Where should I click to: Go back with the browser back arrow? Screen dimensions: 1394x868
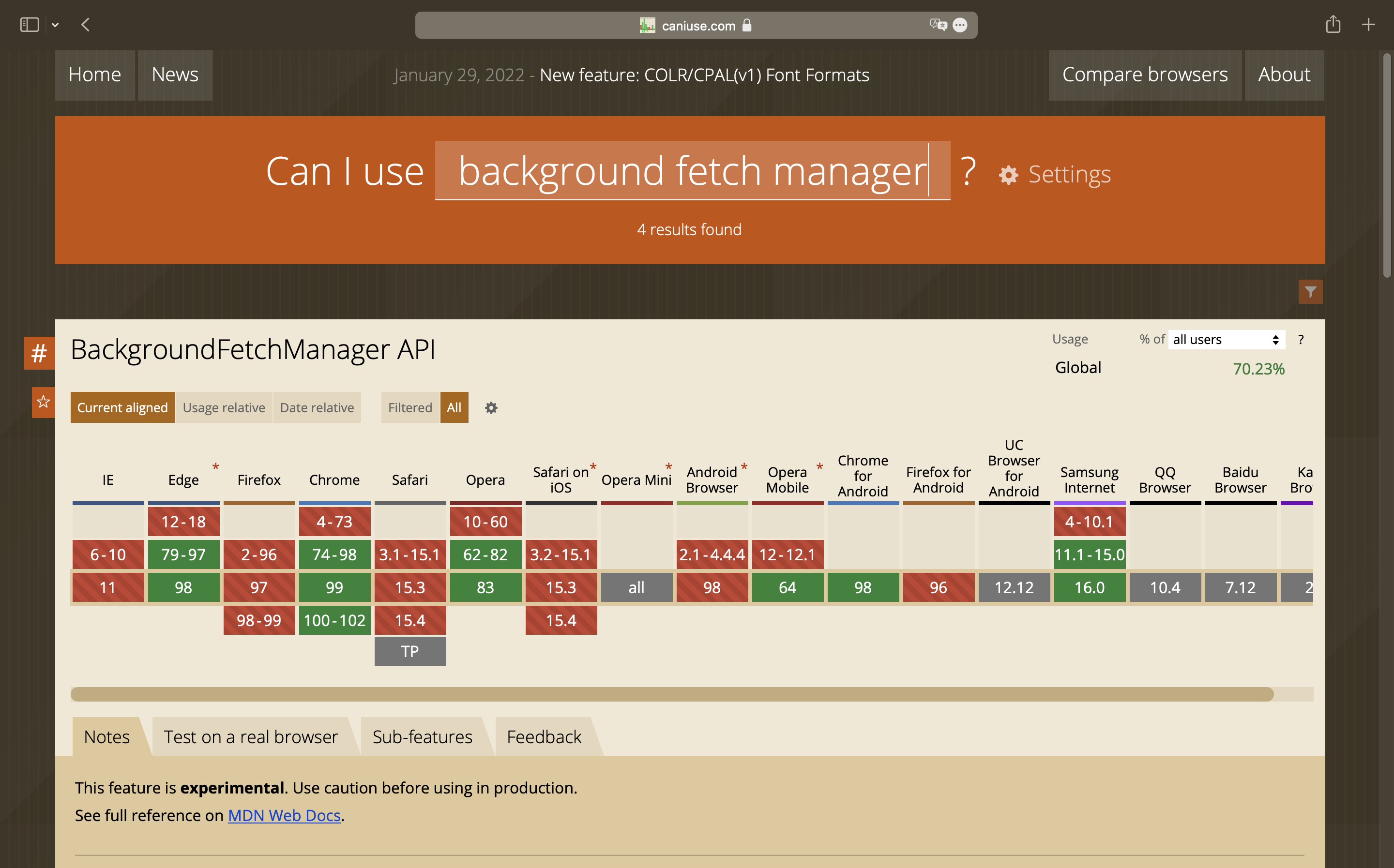pos(86,25)
